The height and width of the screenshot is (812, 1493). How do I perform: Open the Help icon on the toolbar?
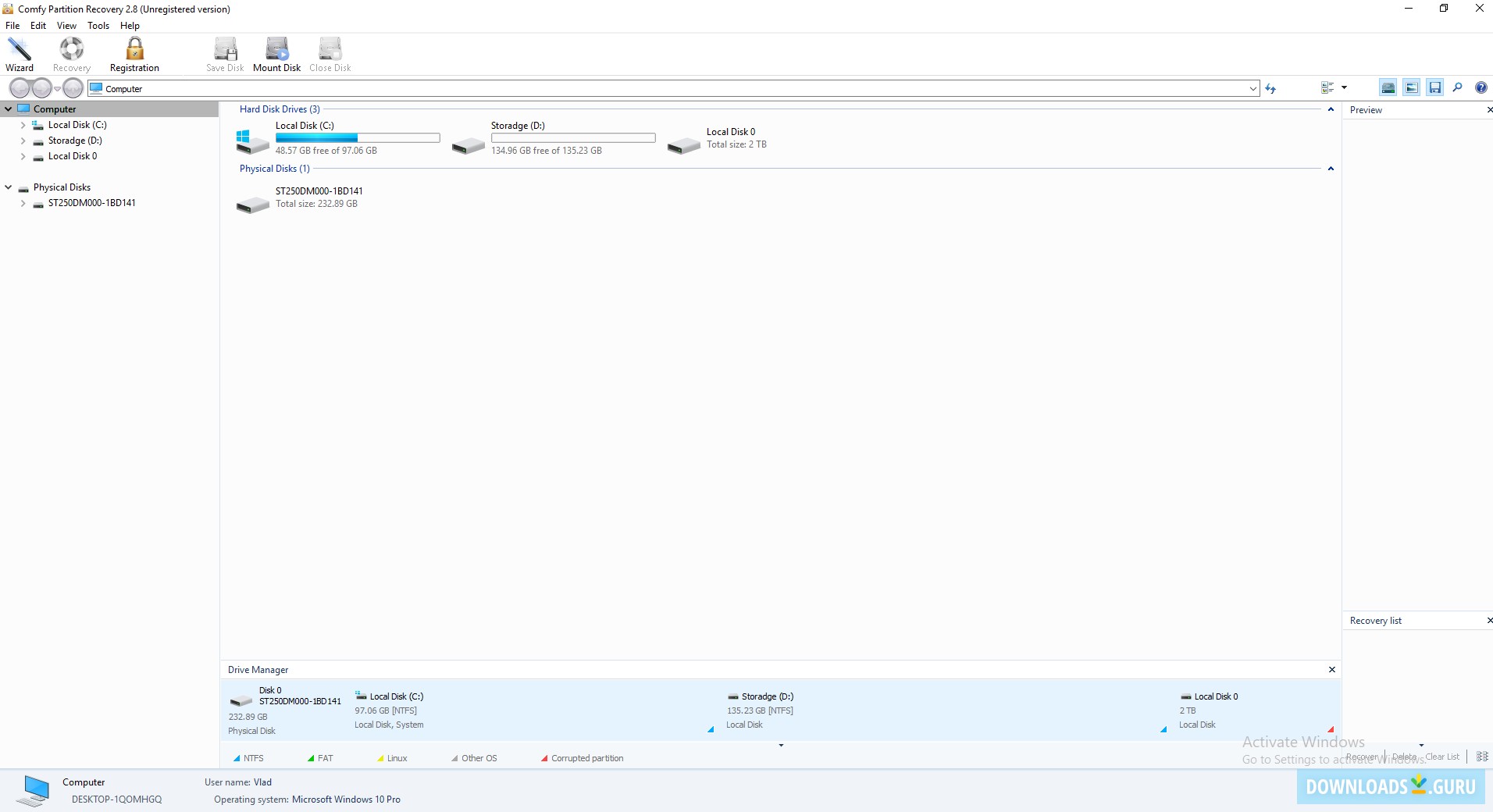(x=1481, y=87)
